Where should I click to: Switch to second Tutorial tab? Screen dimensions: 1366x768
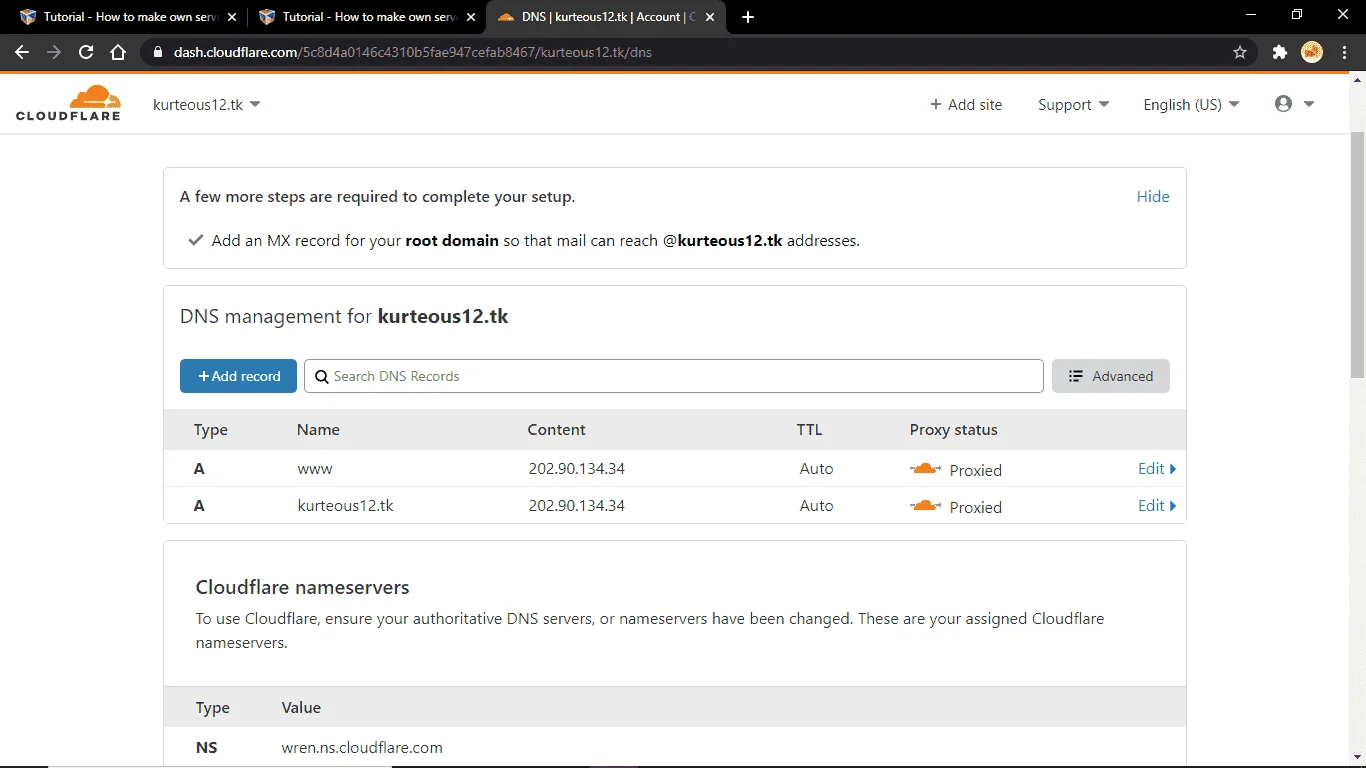[x=366, y=17]
